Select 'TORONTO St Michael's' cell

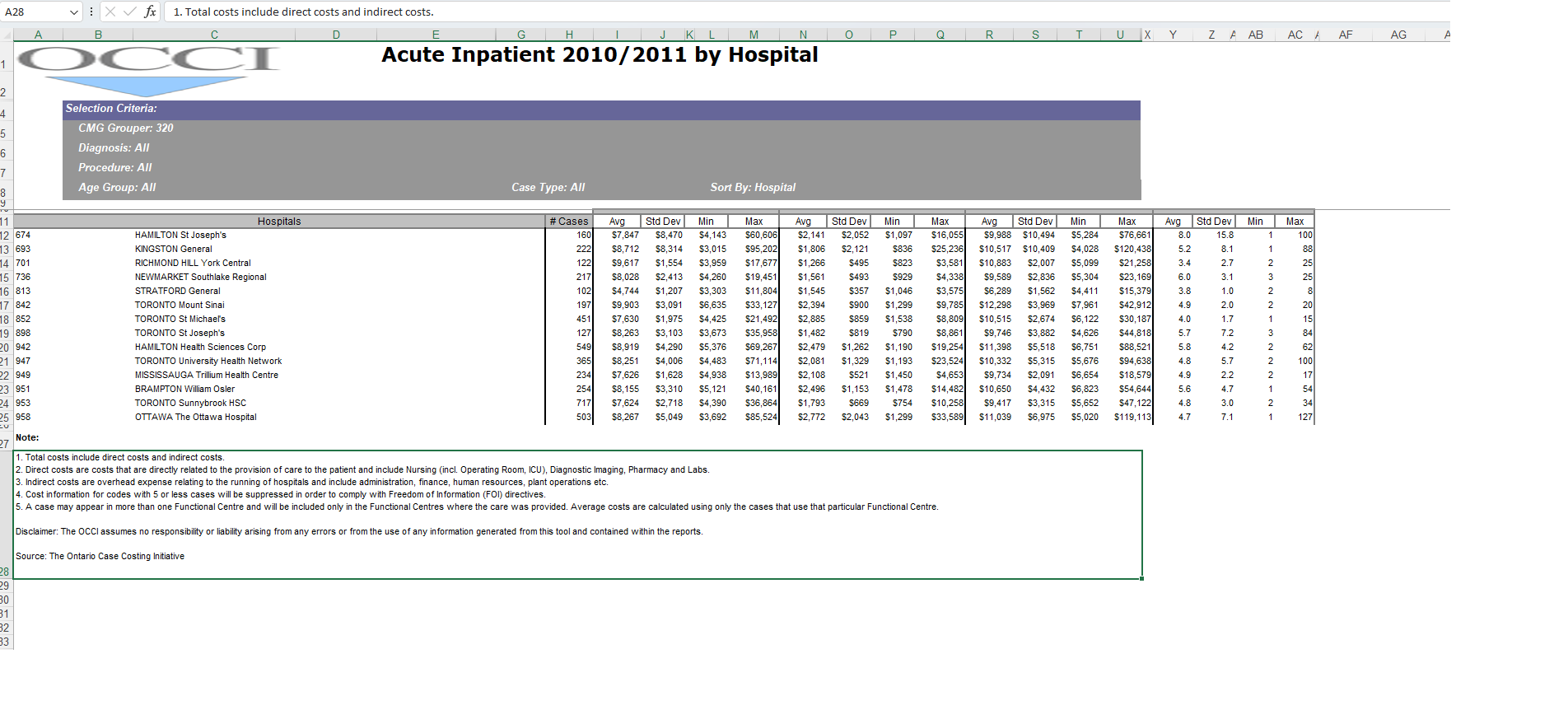tap(180, 320)
